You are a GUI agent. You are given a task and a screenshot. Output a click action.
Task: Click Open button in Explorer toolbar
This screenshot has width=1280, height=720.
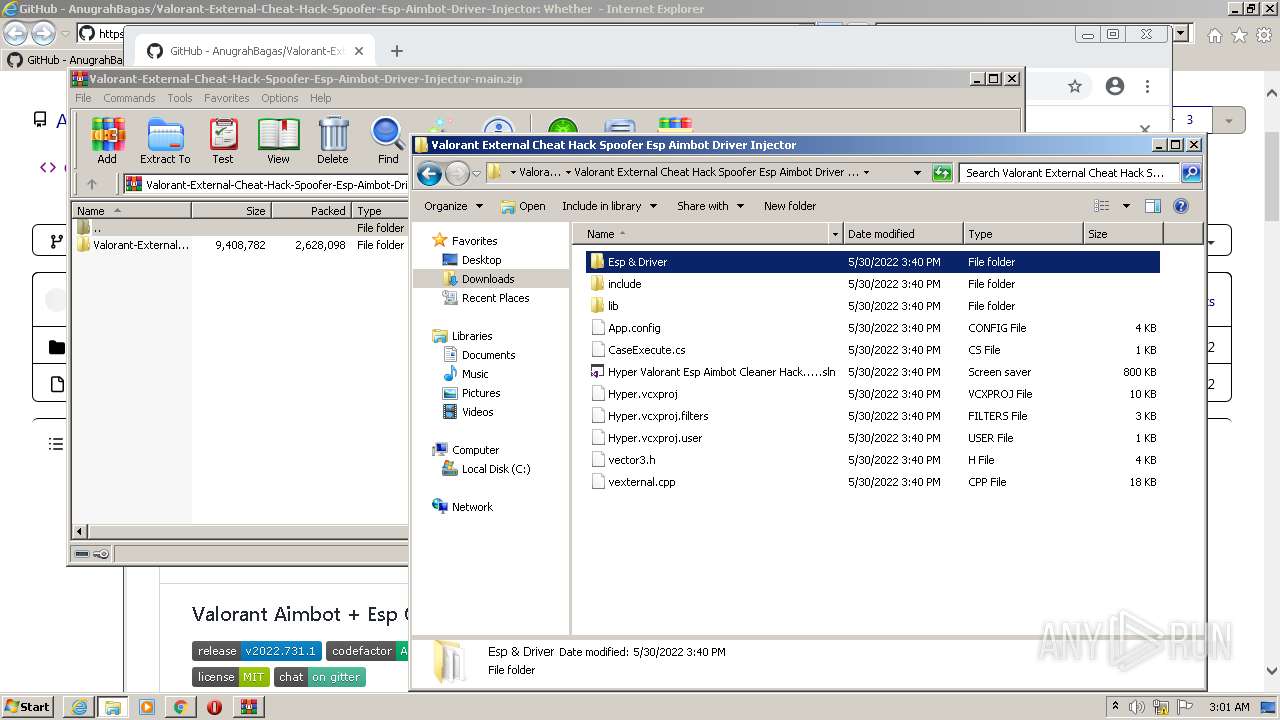523,206
